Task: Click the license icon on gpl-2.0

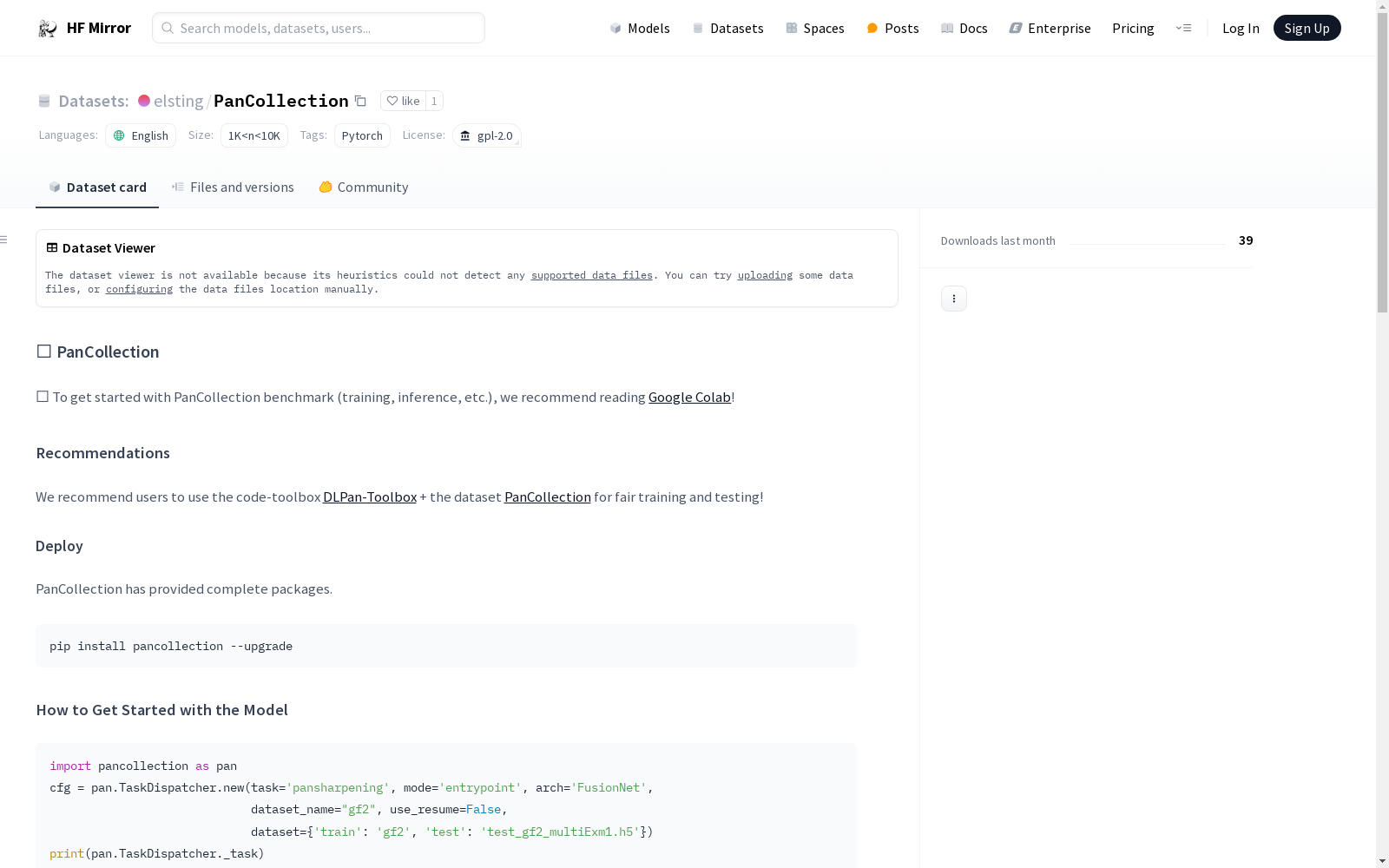Action: click(x=465, y=135)
